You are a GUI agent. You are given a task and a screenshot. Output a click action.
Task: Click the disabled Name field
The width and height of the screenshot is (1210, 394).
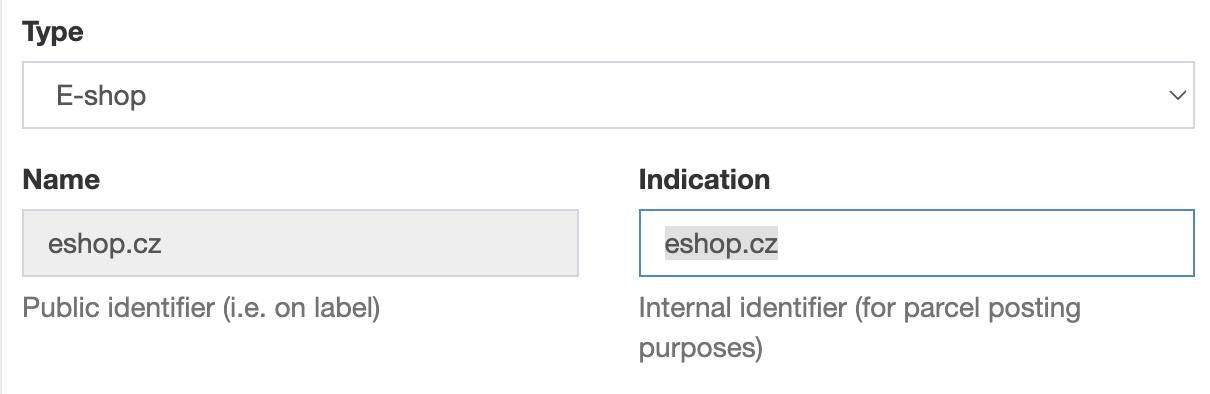[300, 243]
